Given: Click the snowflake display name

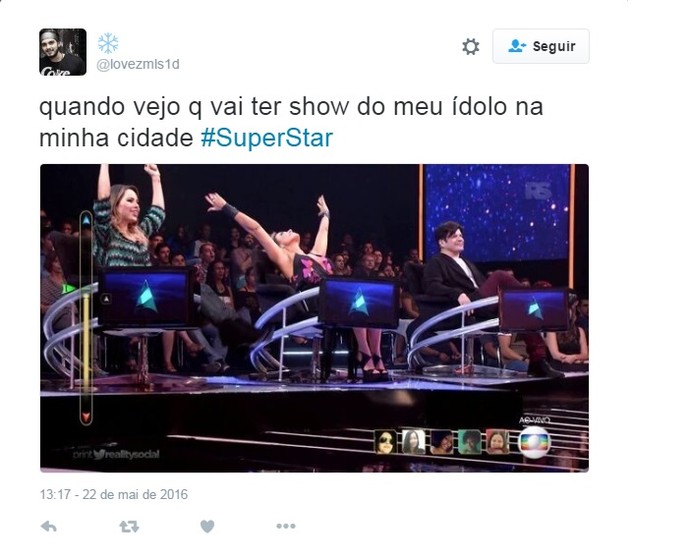Looking at the screenshot, I should 108,43.
